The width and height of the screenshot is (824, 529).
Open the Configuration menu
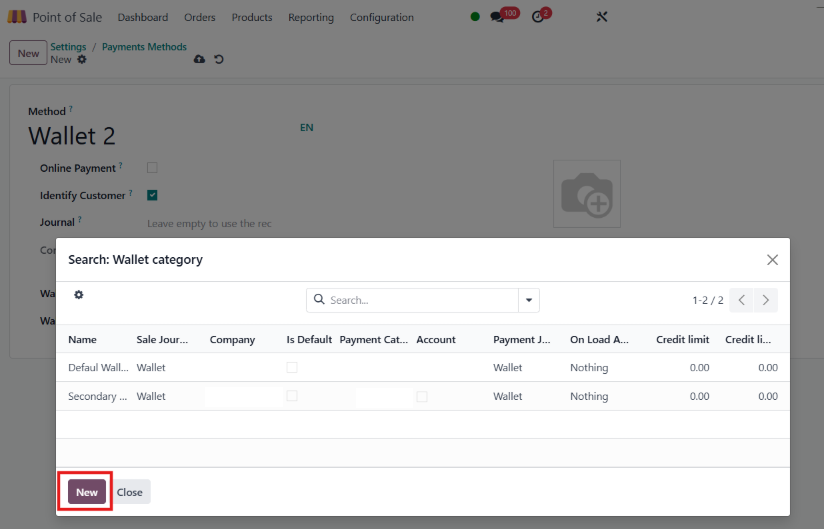pyautogui.click(x=381, y=17)
